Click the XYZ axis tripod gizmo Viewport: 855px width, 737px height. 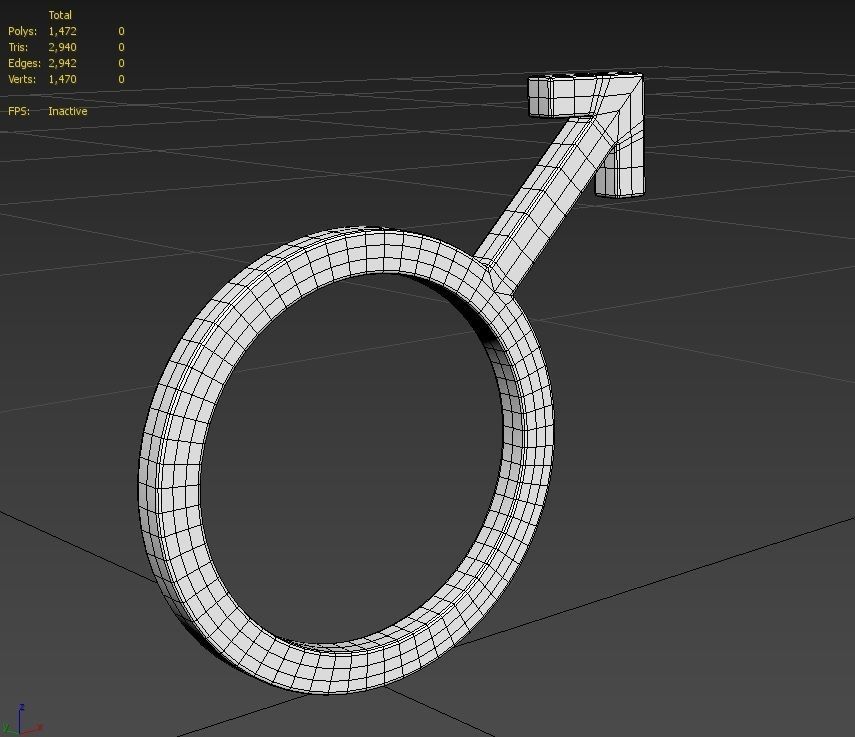[x=22, y=720]
